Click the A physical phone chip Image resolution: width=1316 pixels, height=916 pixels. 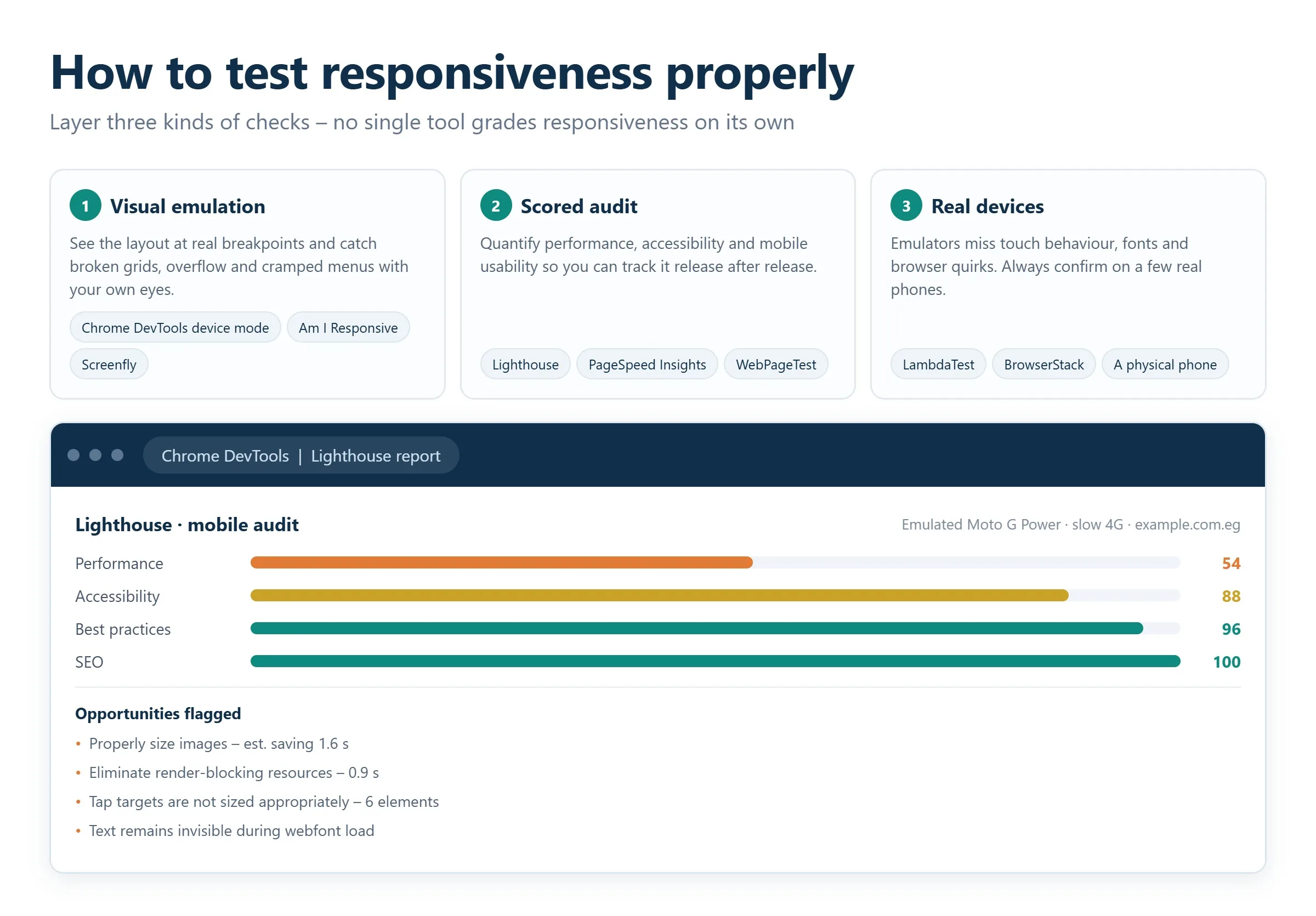tap(1165, 365)
